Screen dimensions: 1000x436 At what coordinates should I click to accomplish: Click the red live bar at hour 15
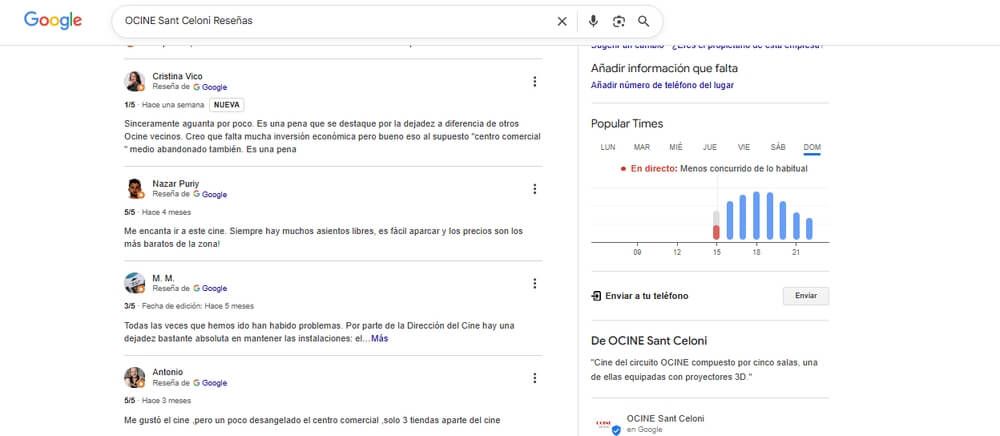716,232
